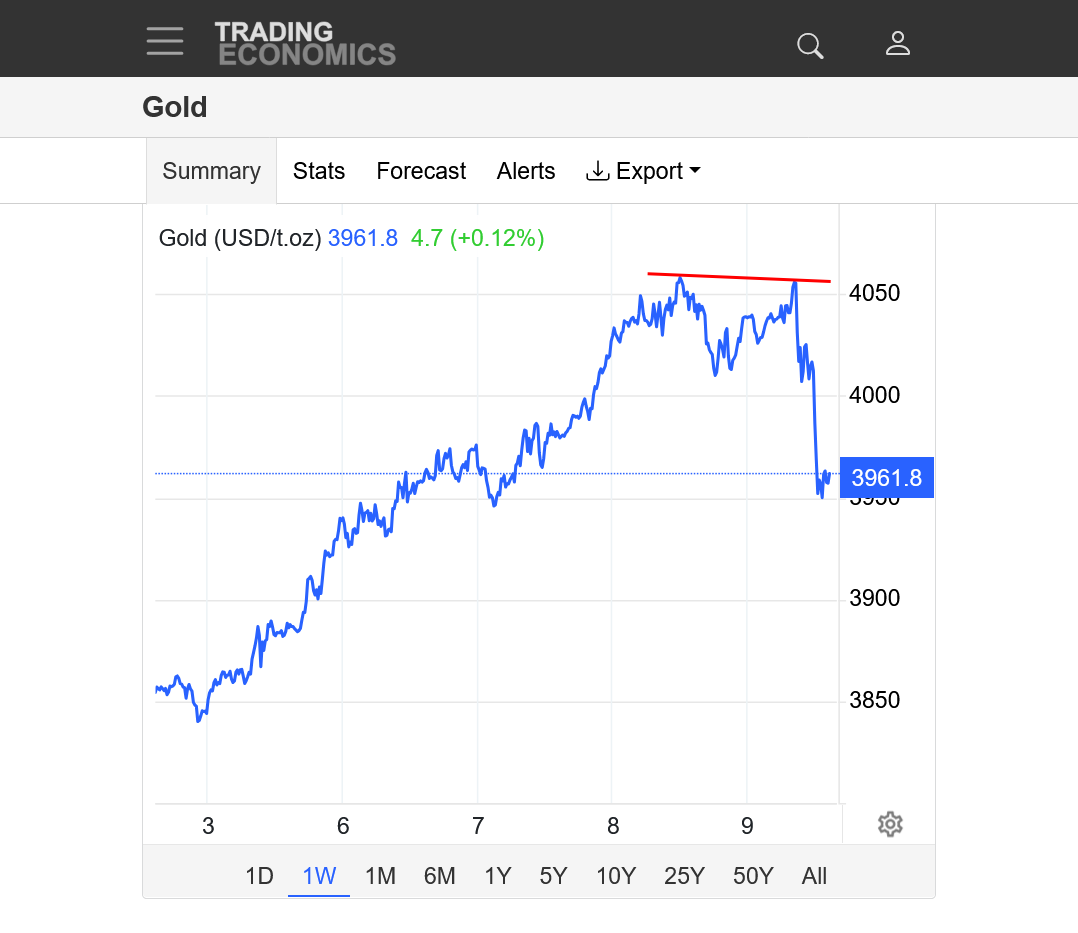The width and height of the screenshot is (1078, 933).
Task: Pick the 10Y time range
Action: coord(616,876)
